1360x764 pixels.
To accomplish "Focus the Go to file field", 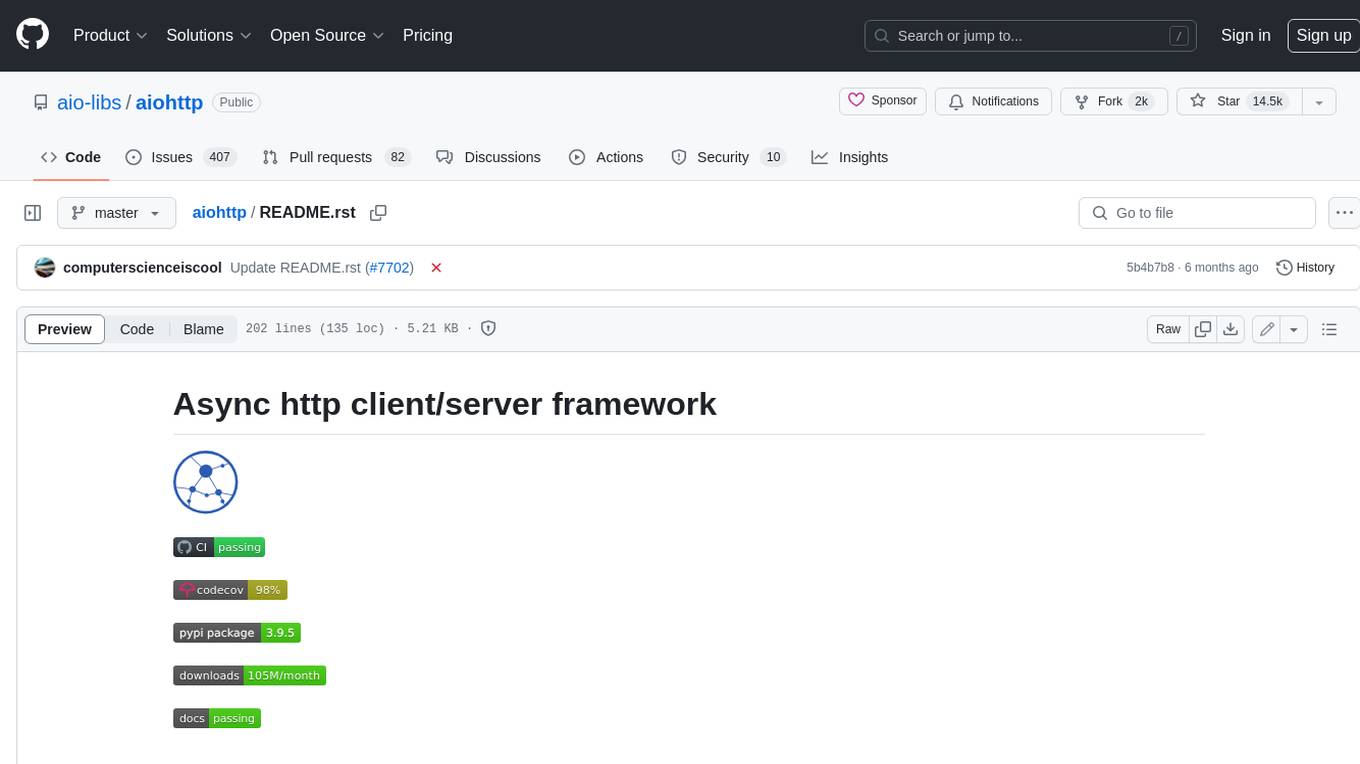I will 1197,213.
